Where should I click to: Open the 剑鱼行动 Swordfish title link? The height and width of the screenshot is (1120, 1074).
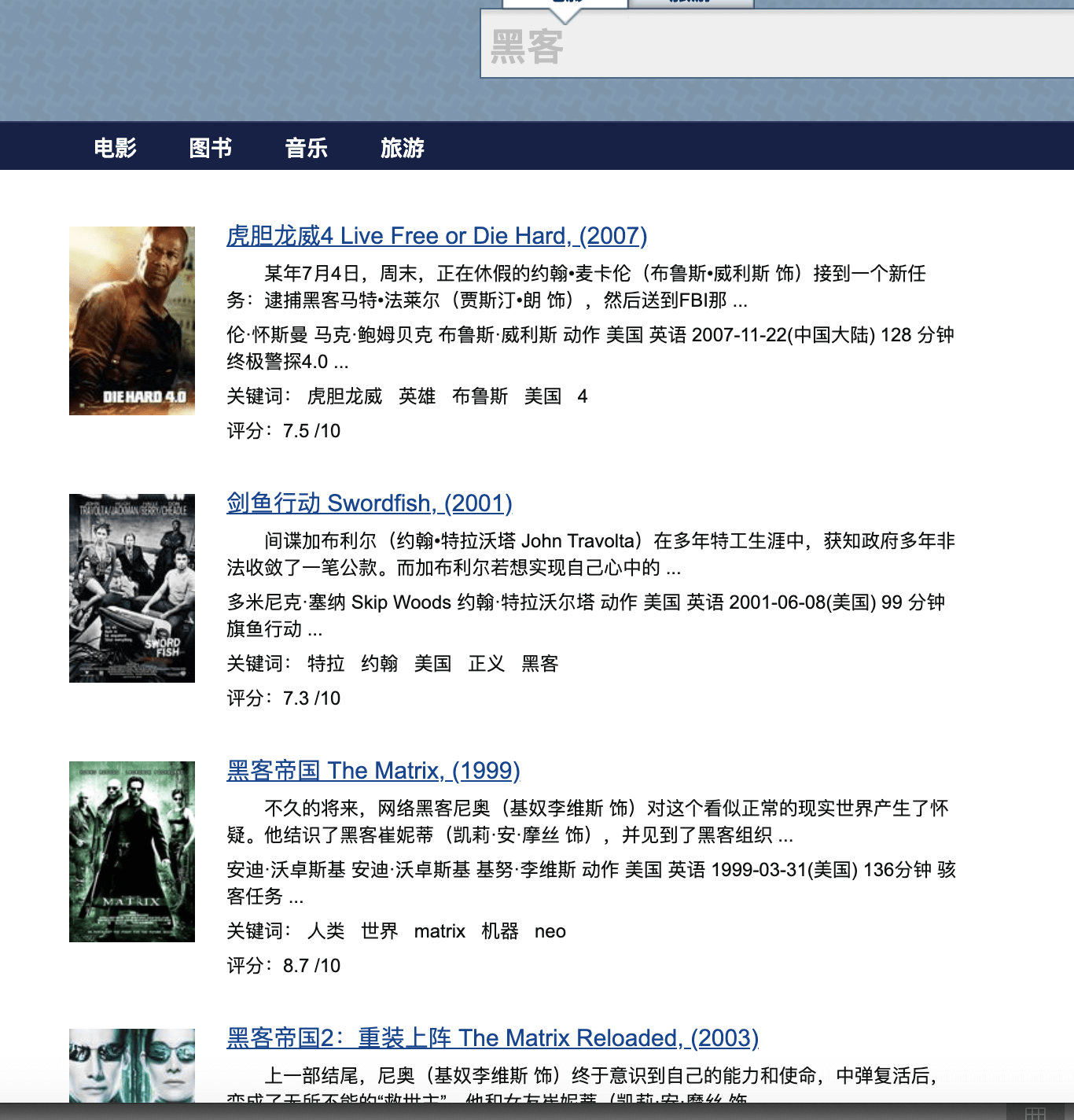369,503
